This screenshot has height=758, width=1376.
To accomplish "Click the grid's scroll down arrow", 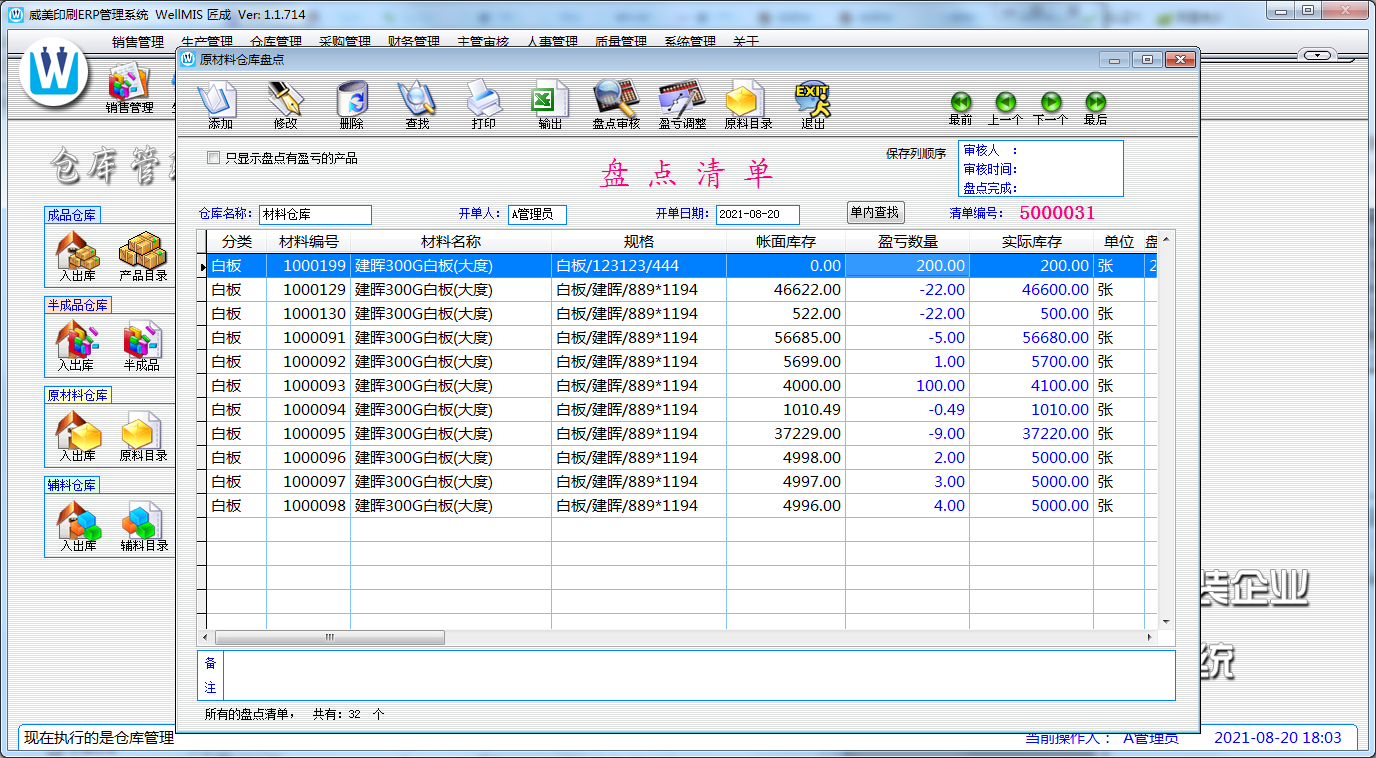I will coord(1166,622).
